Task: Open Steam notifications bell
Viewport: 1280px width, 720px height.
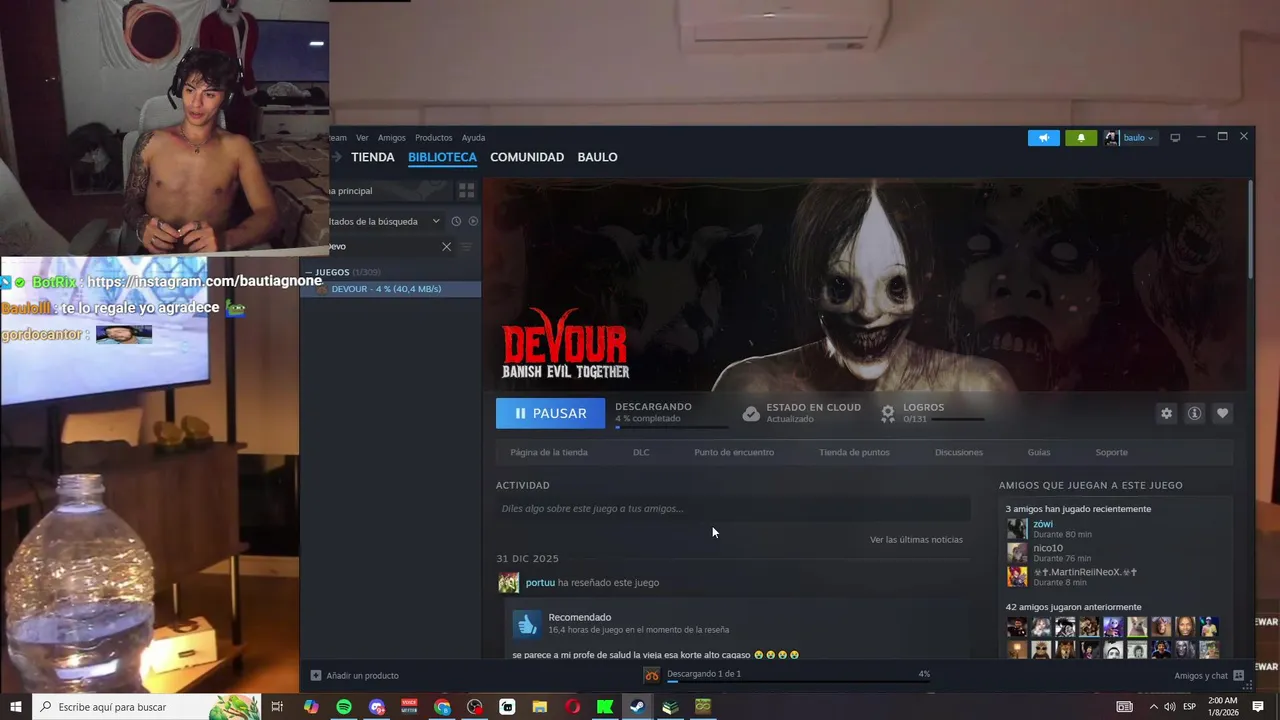Action: coord(1081,138)
